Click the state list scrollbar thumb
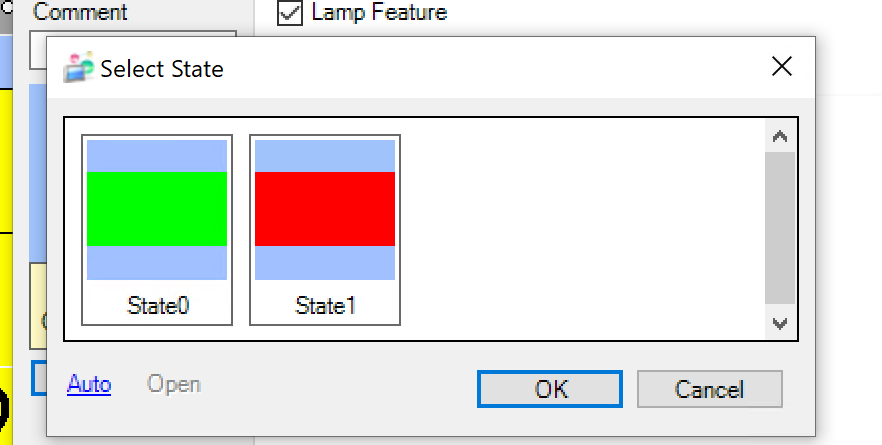 click(780, 228)
